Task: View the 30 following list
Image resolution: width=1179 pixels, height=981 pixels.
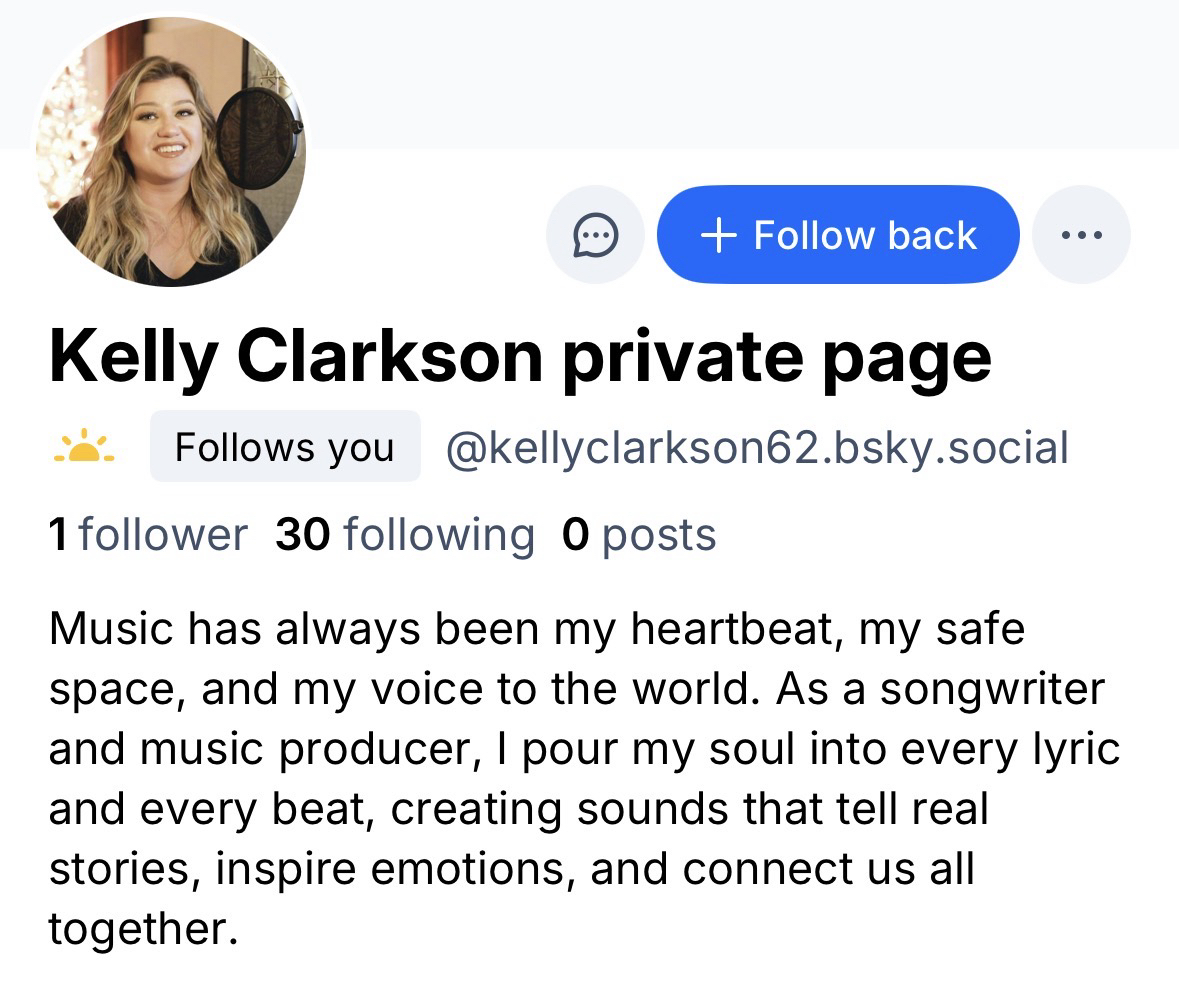Action: (405, 534)
